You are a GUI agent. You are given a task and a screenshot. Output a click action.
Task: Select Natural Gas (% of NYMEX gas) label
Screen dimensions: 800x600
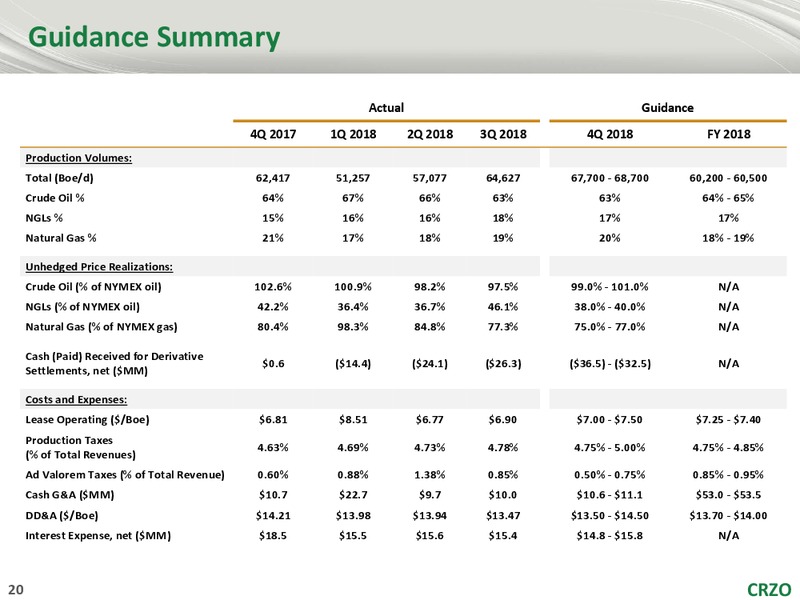(102, 327)
